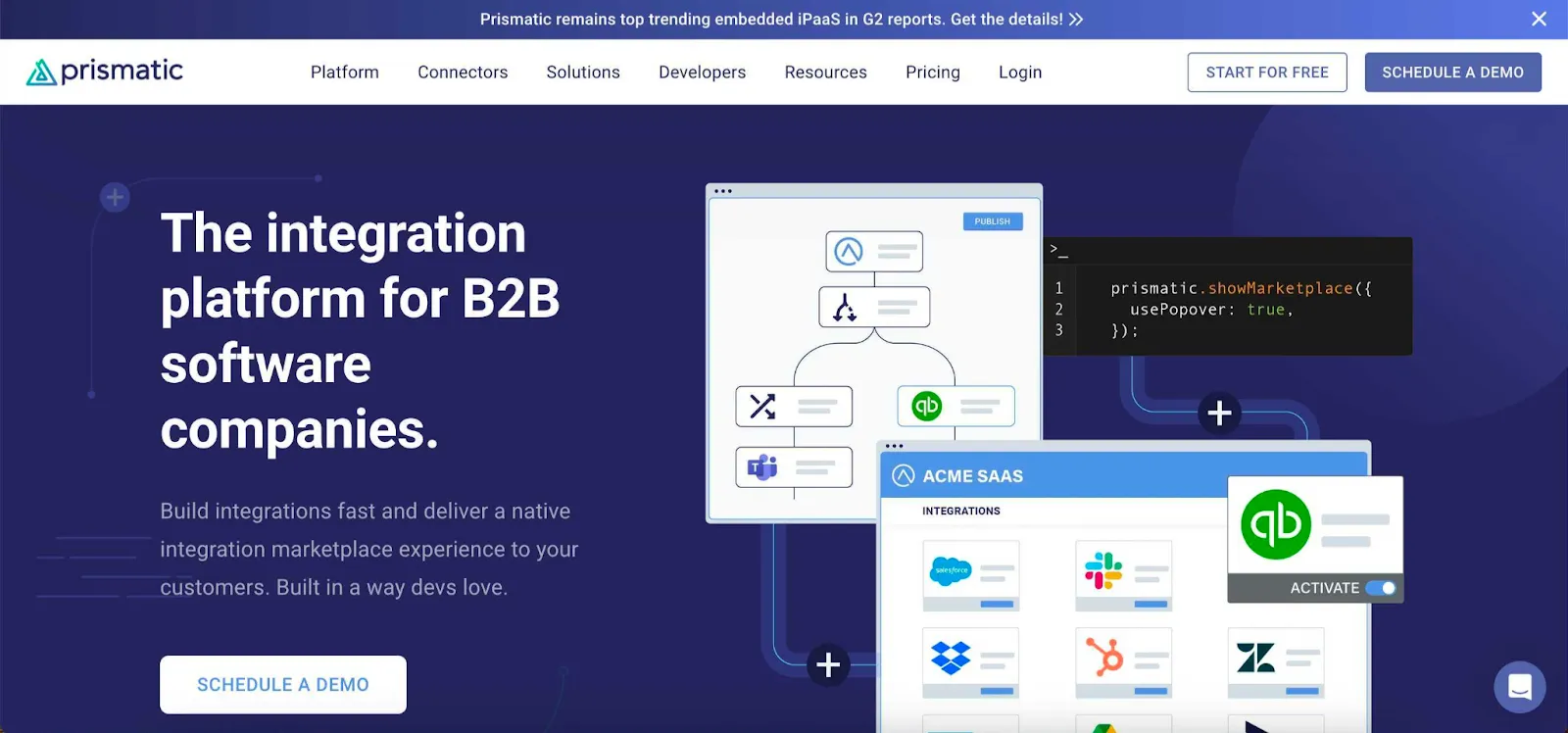Click SCHEDULE A DEMO in the header
Image resolution: width=1568 pixels, height=733 pixels.
[1453, 73]
